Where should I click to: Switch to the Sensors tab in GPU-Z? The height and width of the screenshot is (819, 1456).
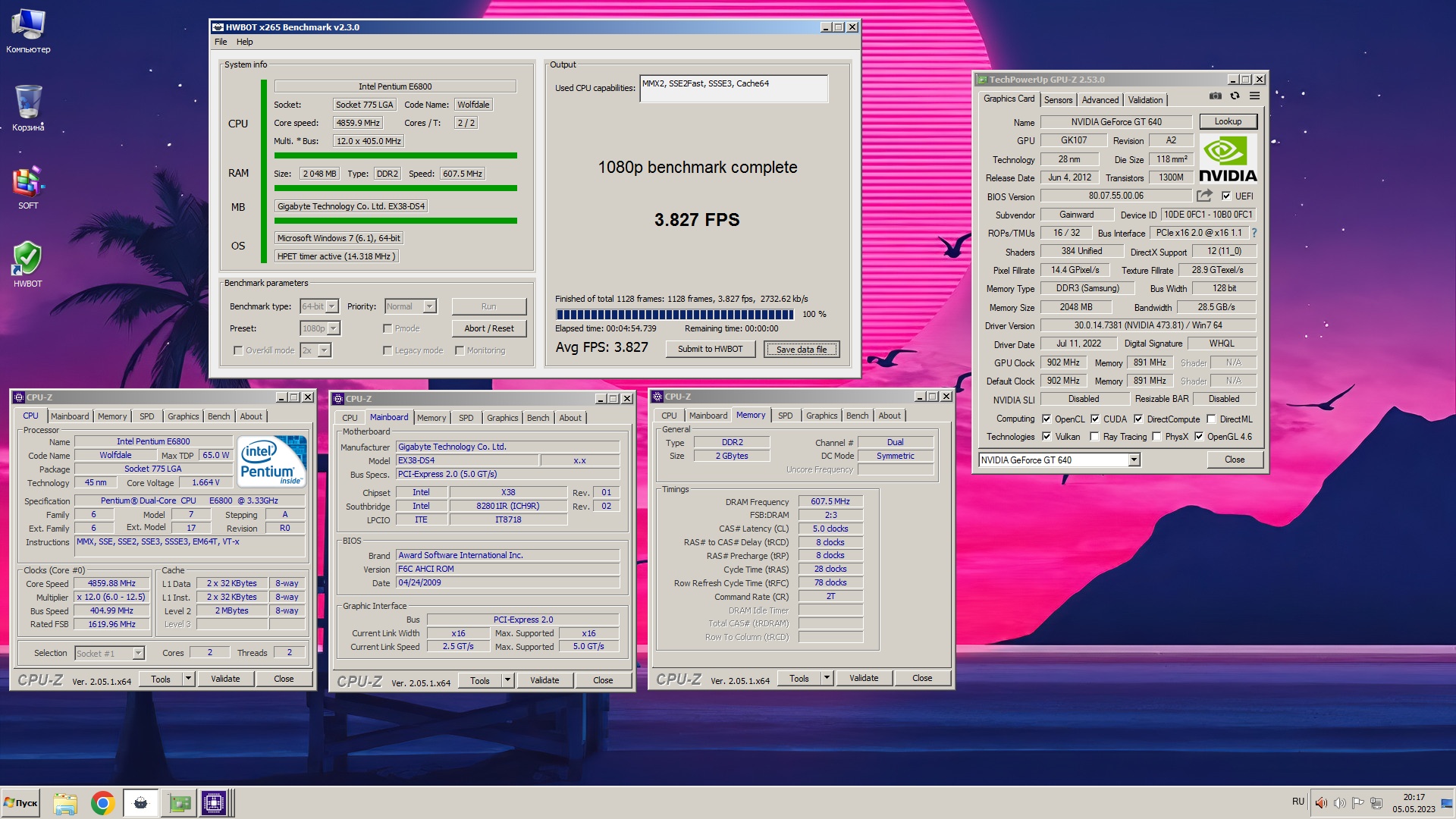[x=1058, y=100]
